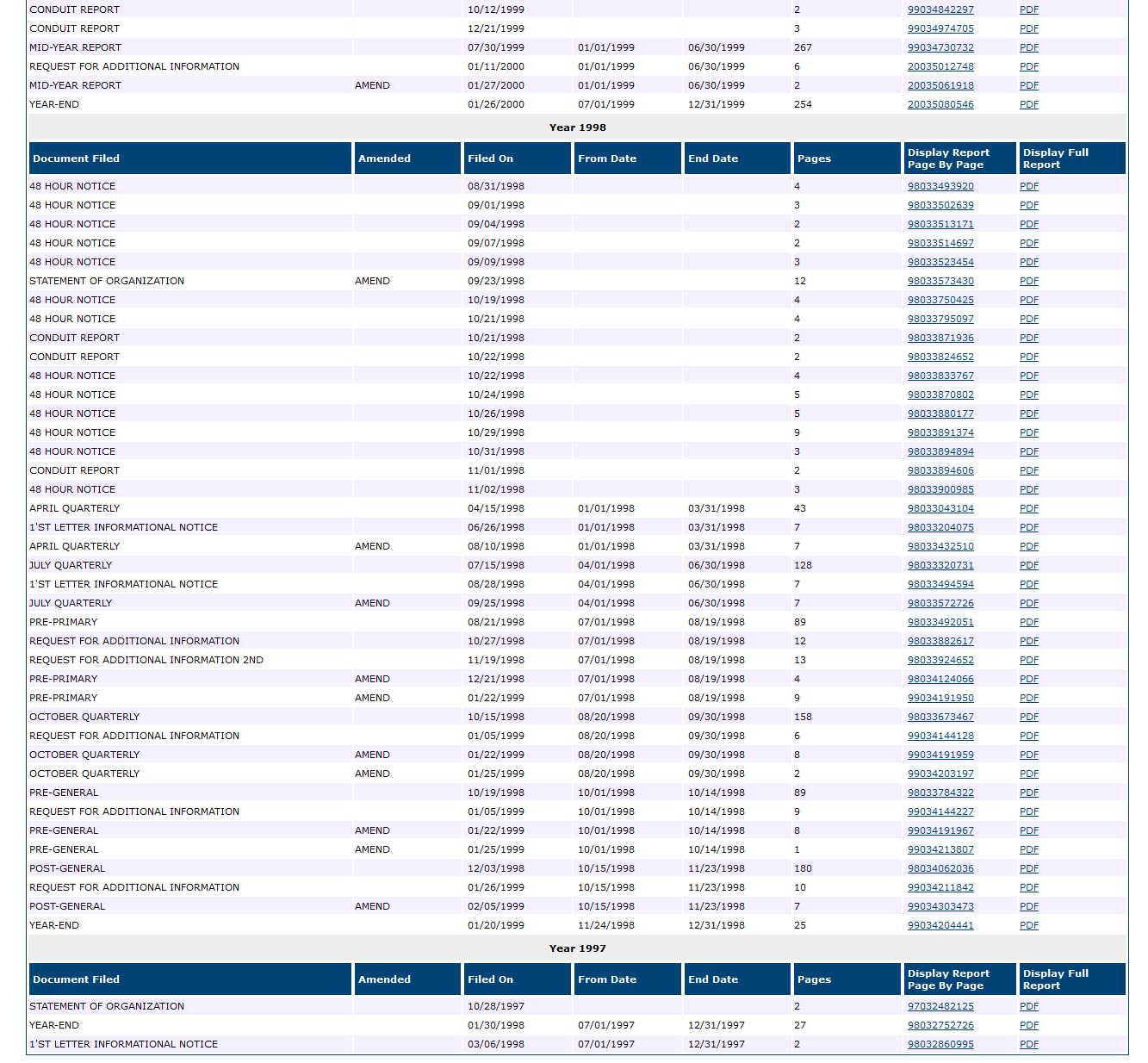Image resolution: width=1148 pixels, height=1063 pixels.
Task: Open 1999 year-end report 20035080546
Action: 940,104
